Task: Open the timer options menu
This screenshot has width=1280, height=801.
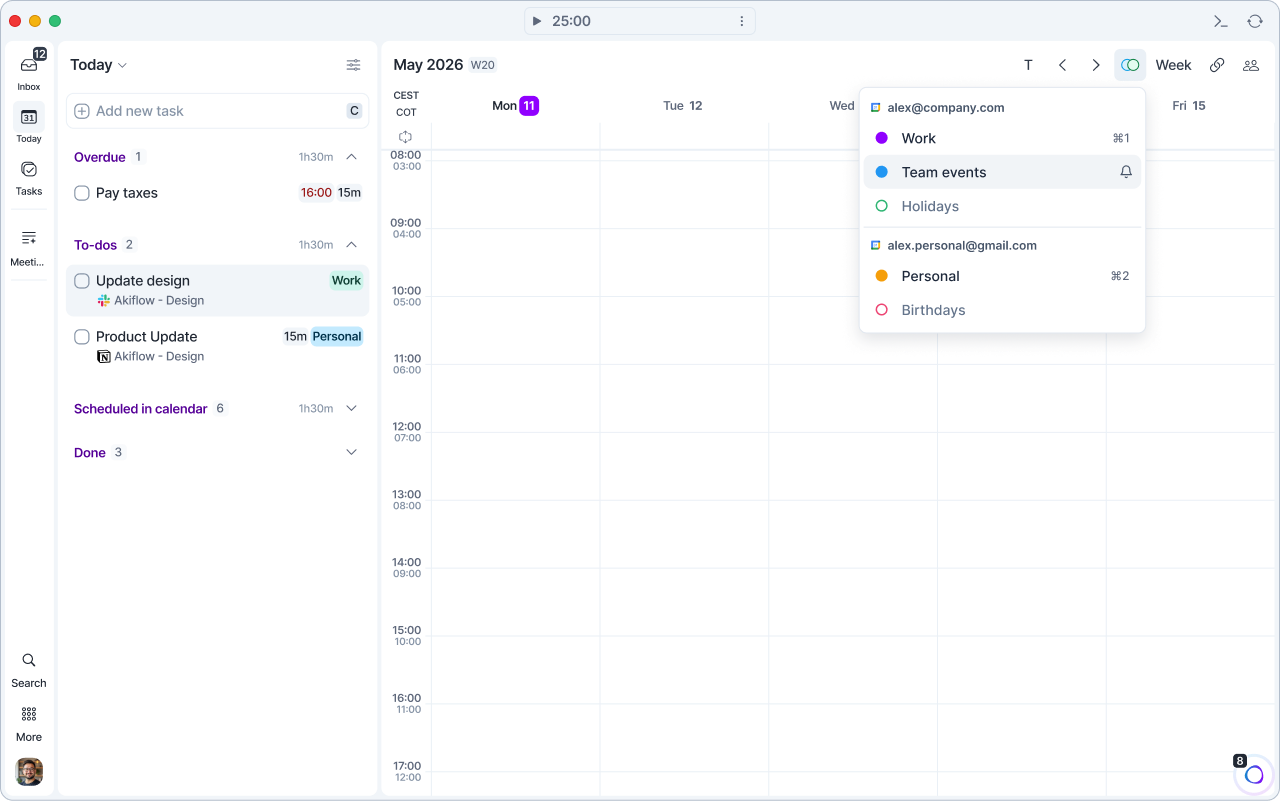Action: [742, 21]
